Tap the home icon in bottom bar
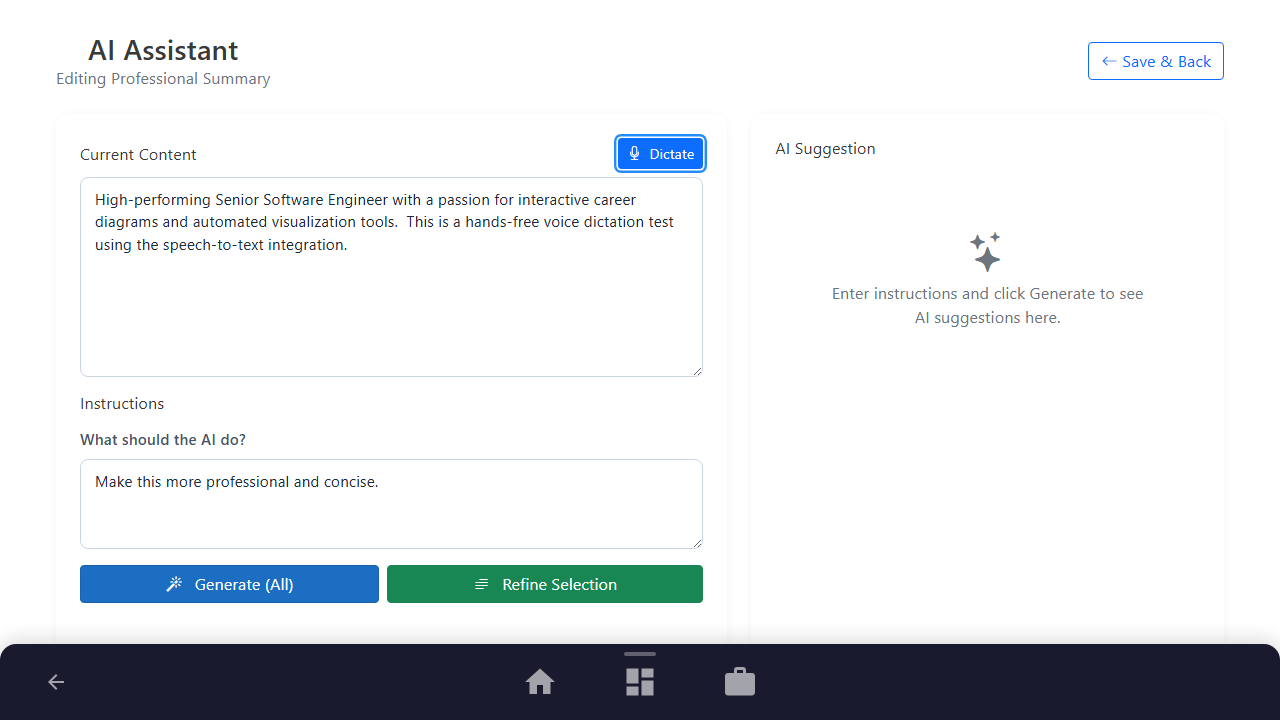Screen dimensions: 1280x720 pos(540,682)
